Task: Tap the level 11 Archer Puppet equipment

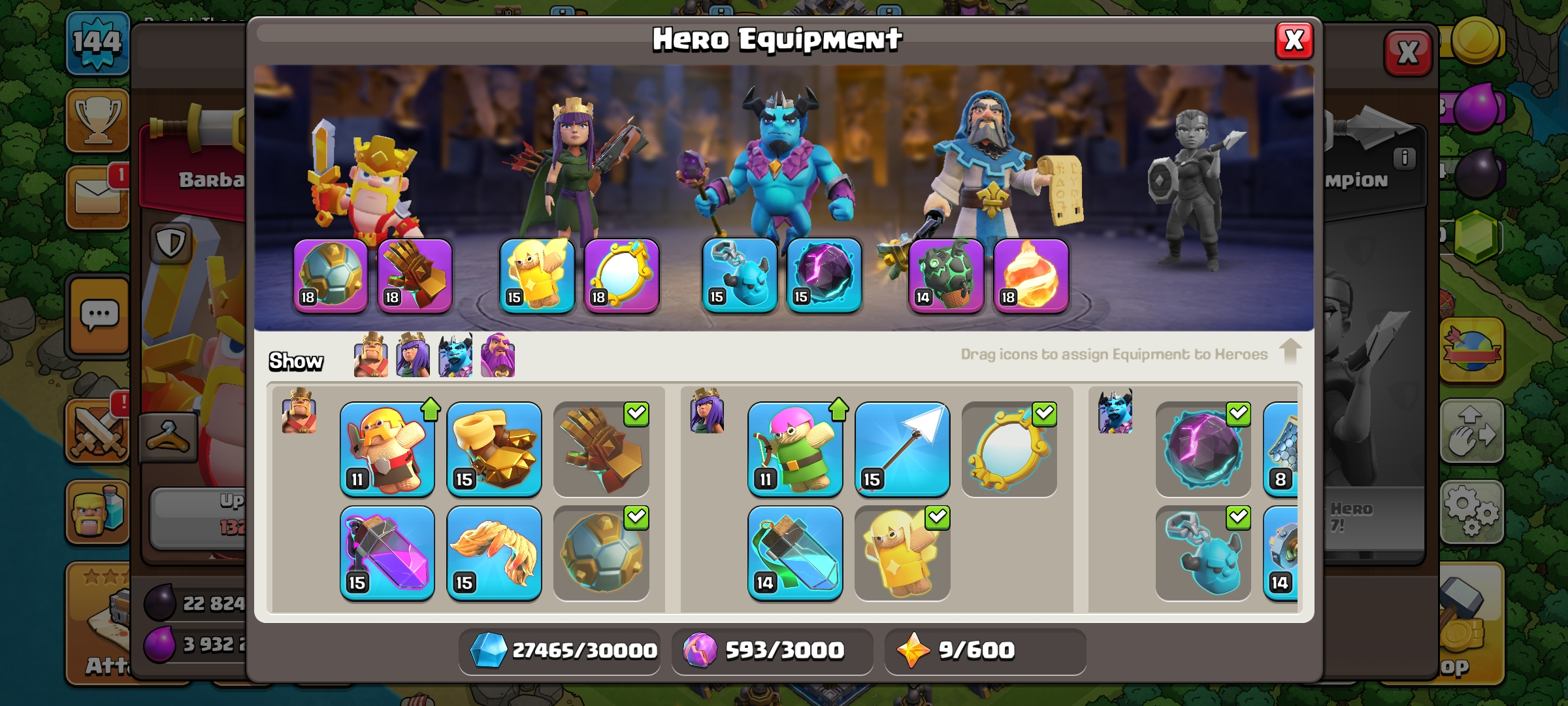Action: (x=795, y=449)
